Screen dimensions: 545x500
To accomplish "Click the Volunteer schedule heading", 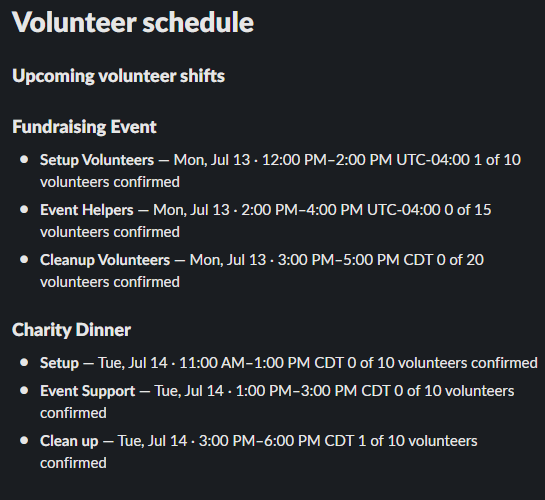I will (x=133, y=23).
